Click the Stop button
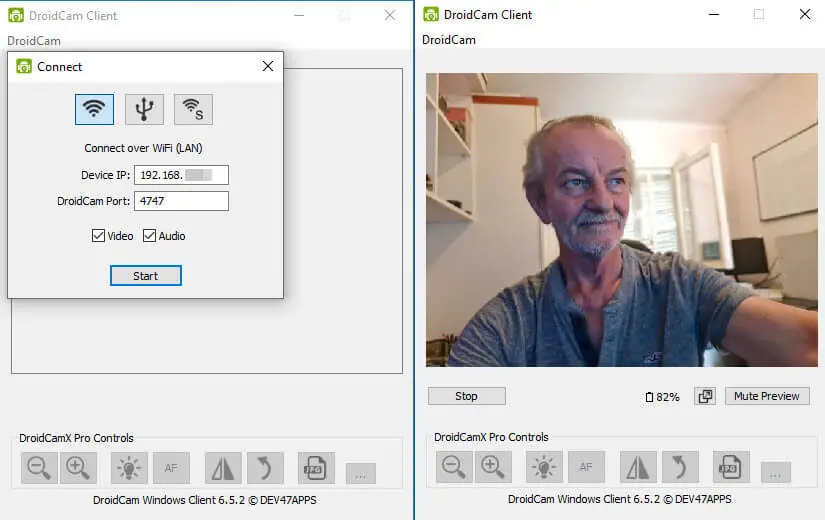The height and width of the screenshot is (520, 825). (x=467, y=396)
